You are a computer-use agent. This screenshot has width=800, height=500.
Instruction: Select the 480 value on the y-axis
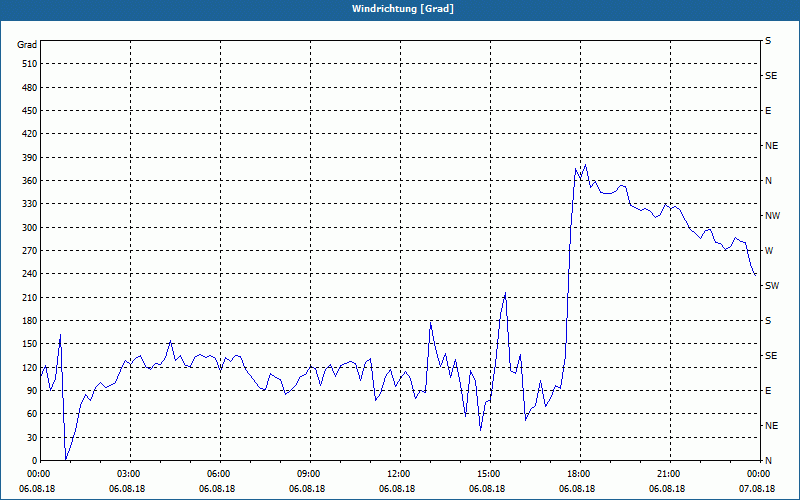point(30,88)
